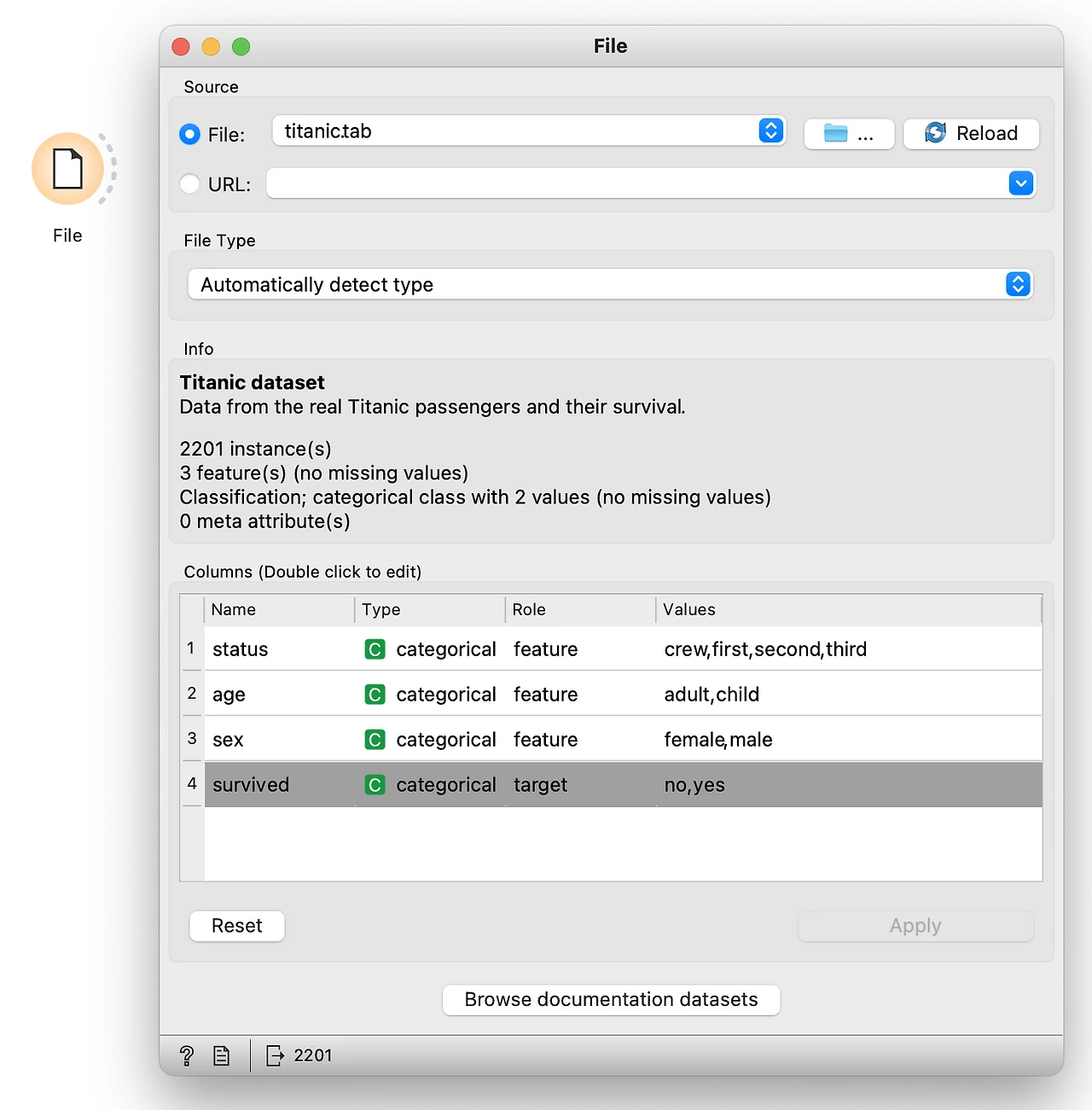Screen dimensions: 1092x1110
Task: Click the 2201 output count in status bar
Action: coord(313,1056)
